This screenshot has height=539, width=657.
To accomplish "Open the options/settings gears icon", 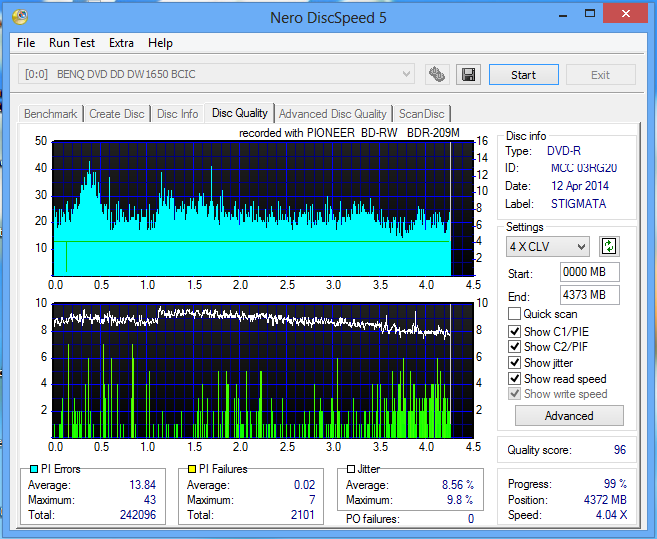I will pos(437,75).
